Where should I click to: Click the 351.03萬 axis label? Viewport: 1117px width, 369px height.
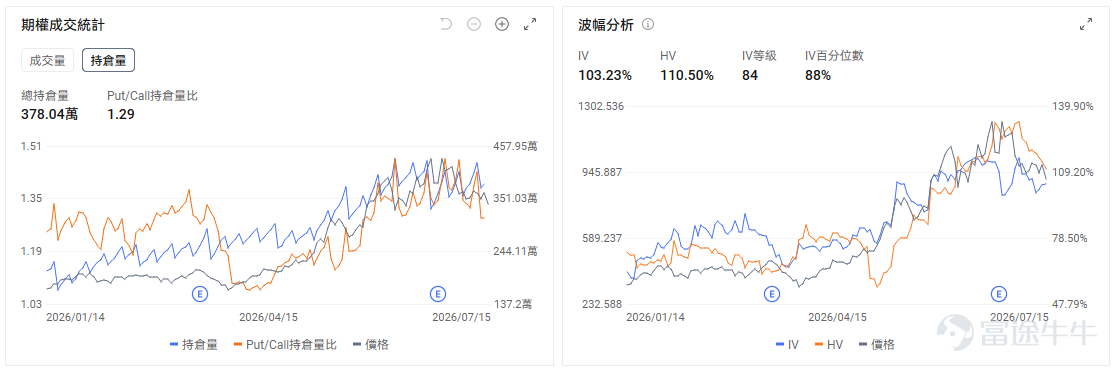point(515,198)
